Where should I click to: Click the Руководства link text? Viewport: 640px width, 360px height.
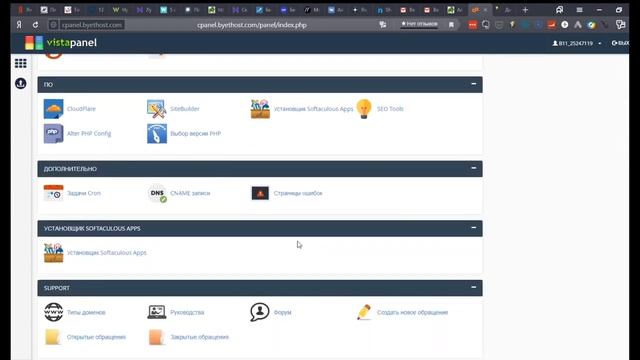(x=187, y=312)
